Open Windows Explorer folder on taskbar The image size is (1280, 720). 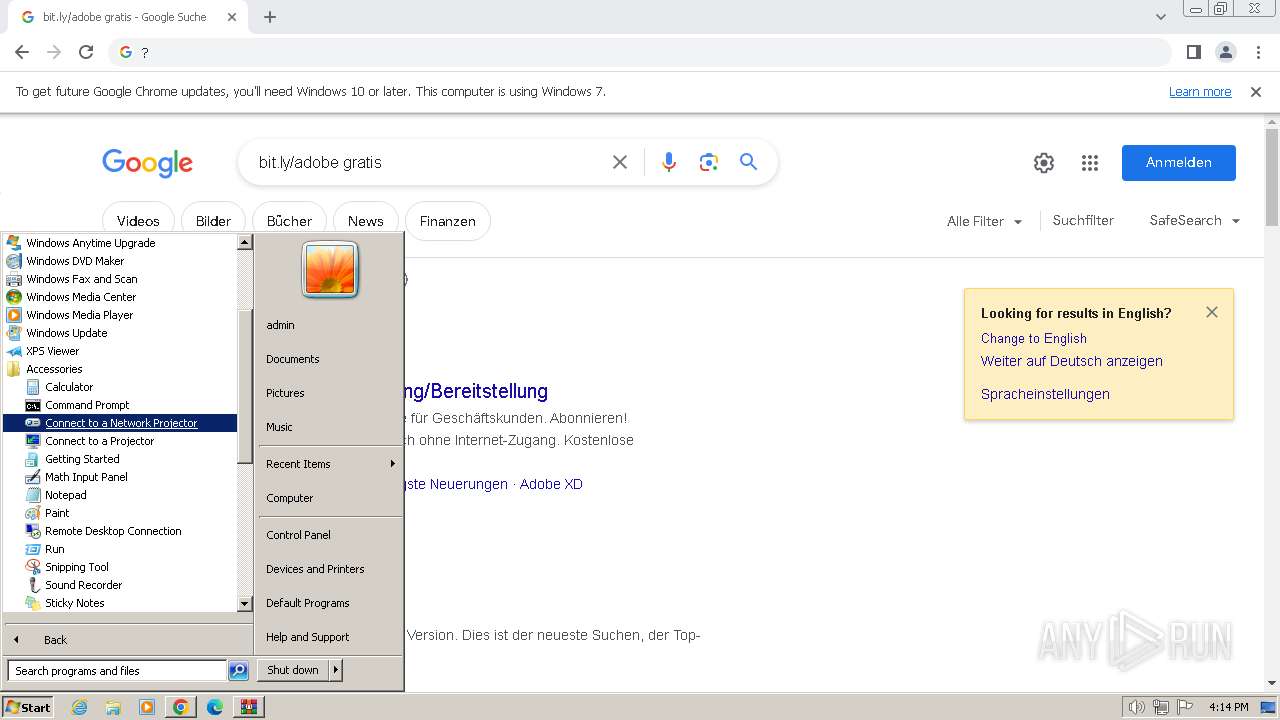tap(113, 707)
